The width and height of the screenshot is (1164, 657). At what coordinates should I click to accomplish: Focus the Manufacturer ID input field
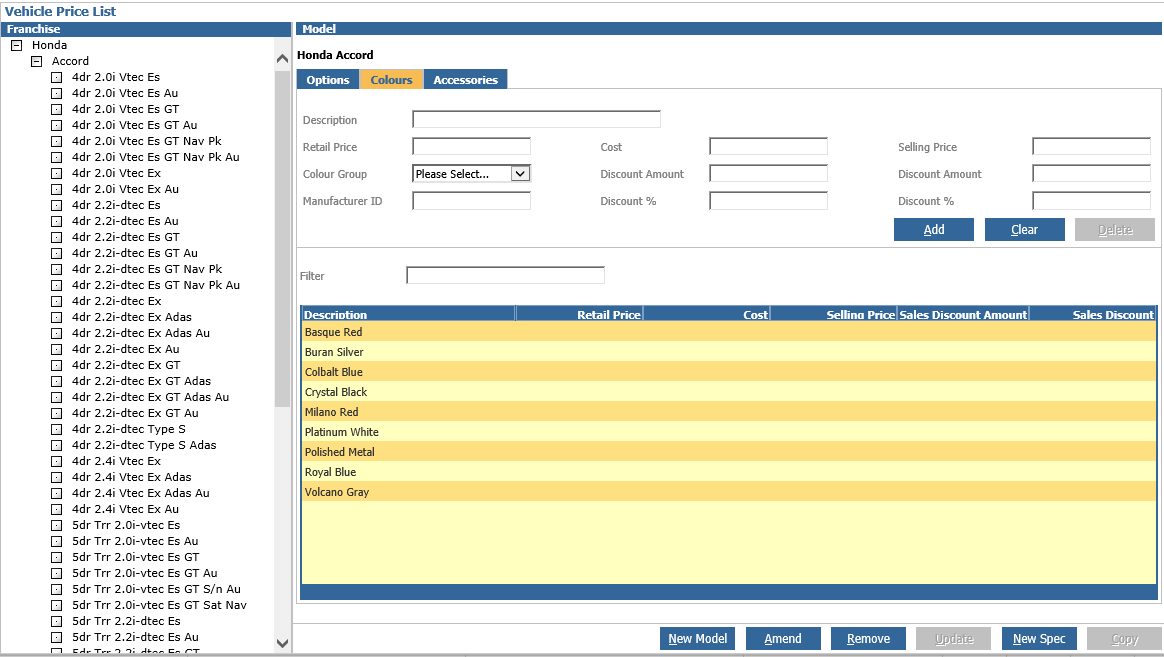click(x=471, y=200)
